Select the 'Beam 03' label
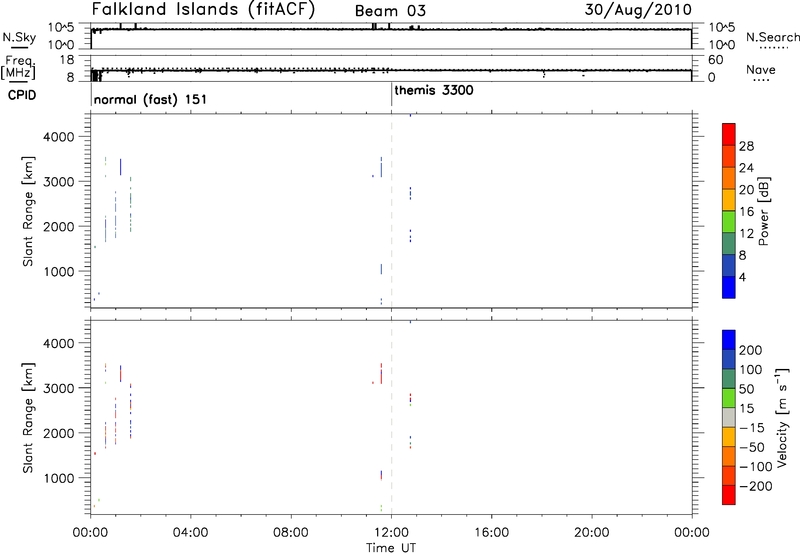The width and height of the screenshot is (800, 554). (x=390, y=11)
